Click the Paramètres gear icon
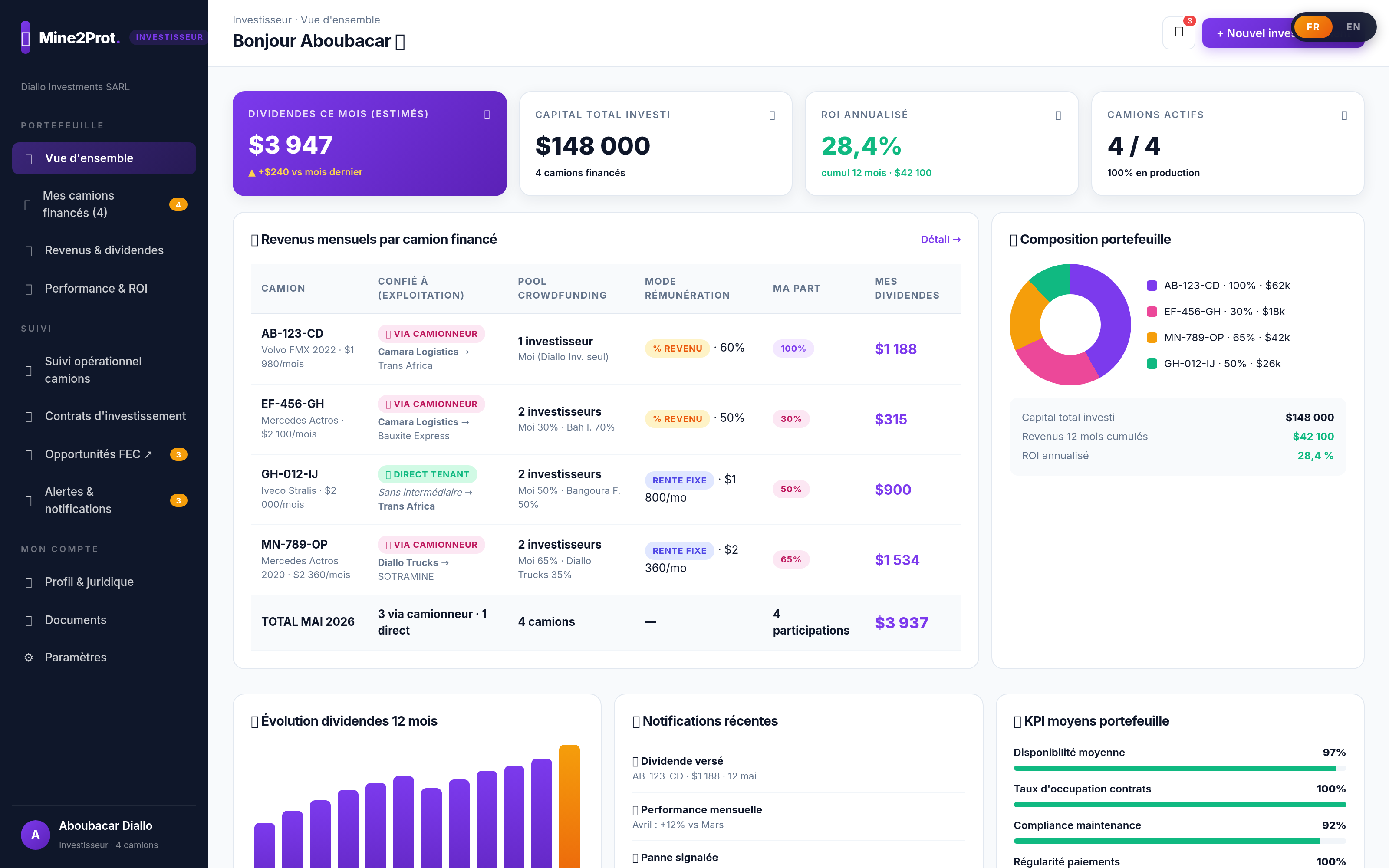The width and height of the screenshot is (1389, 868). [29, 658]
